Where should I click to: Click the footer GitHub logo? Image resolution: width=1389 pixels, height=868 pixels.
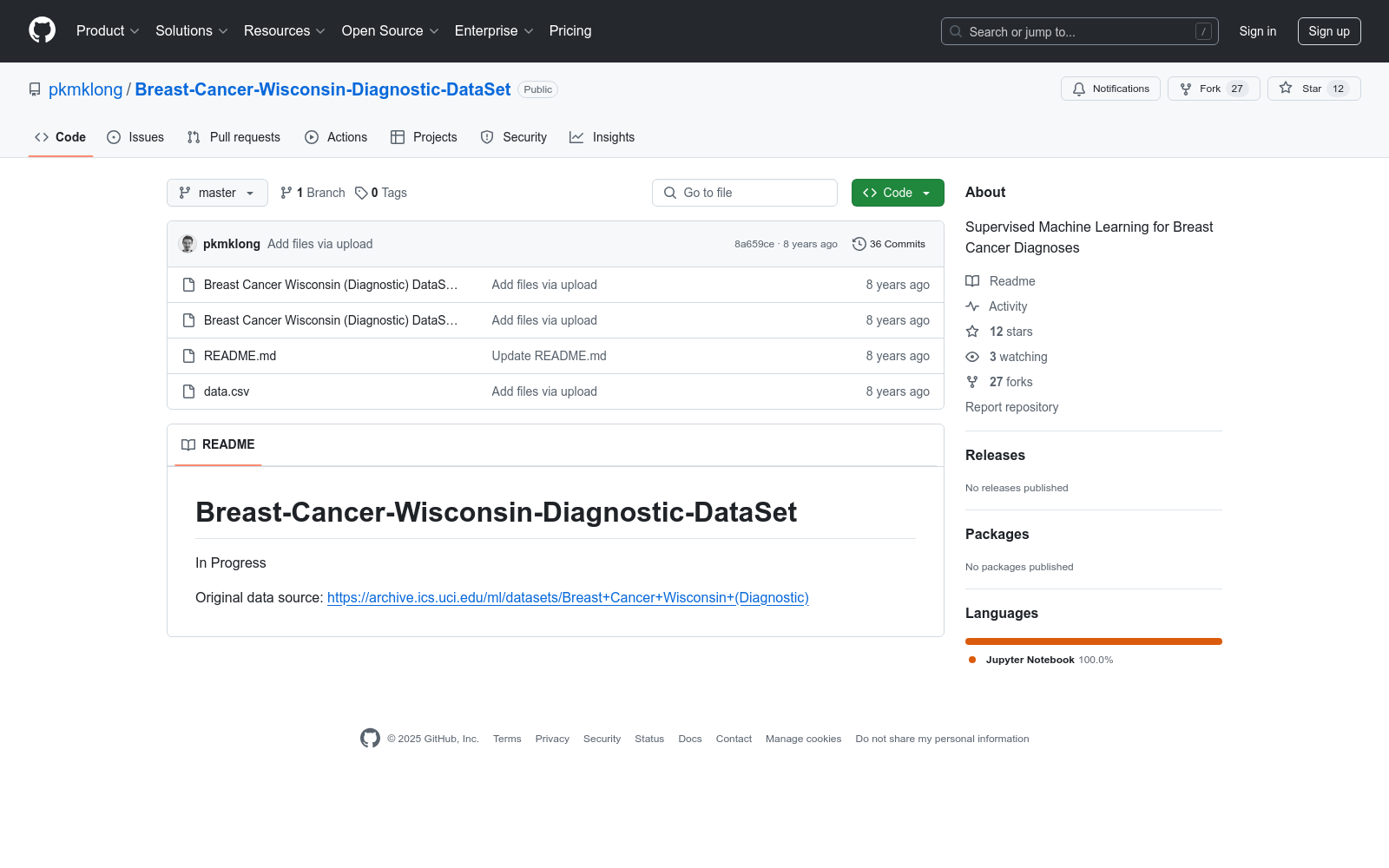click(370, 739)
